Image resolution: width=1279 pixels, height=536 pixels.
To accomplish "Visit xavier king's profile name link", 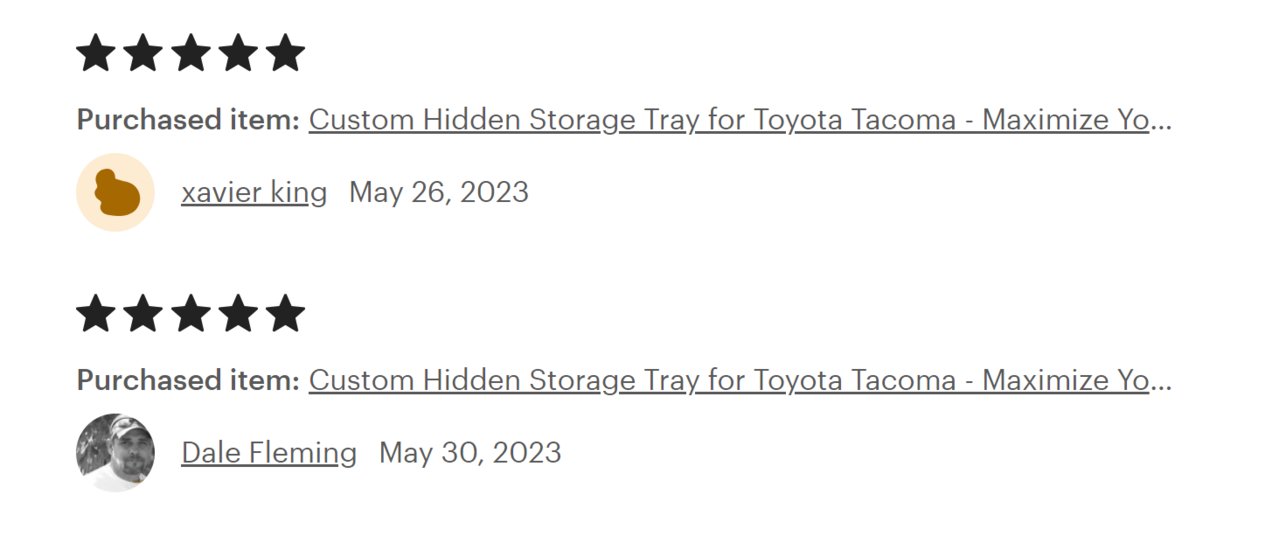I will click(x=254, y=192).
